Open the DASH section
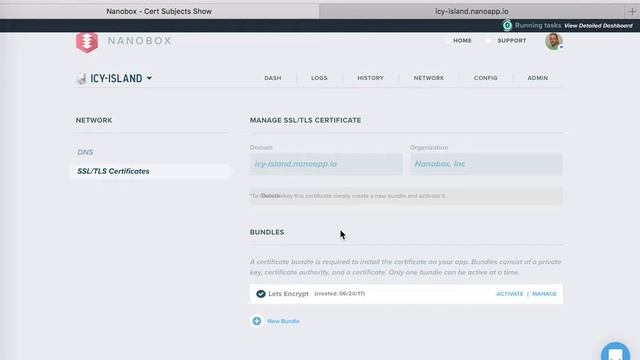Image resolution: width=640 pixels, height=360 pixels. click(x=273, y=78)
